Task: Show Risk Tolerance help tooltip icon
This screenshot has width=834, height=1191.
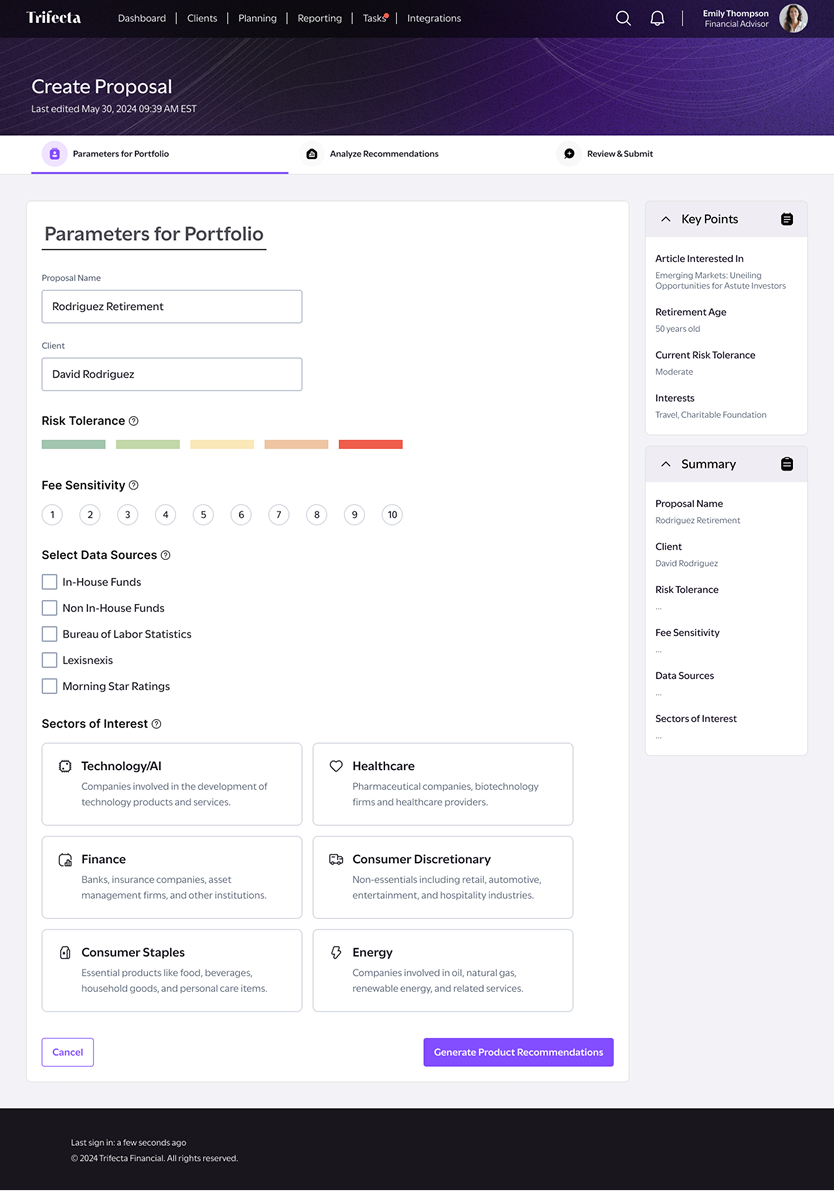Action: tap(134, 421)
